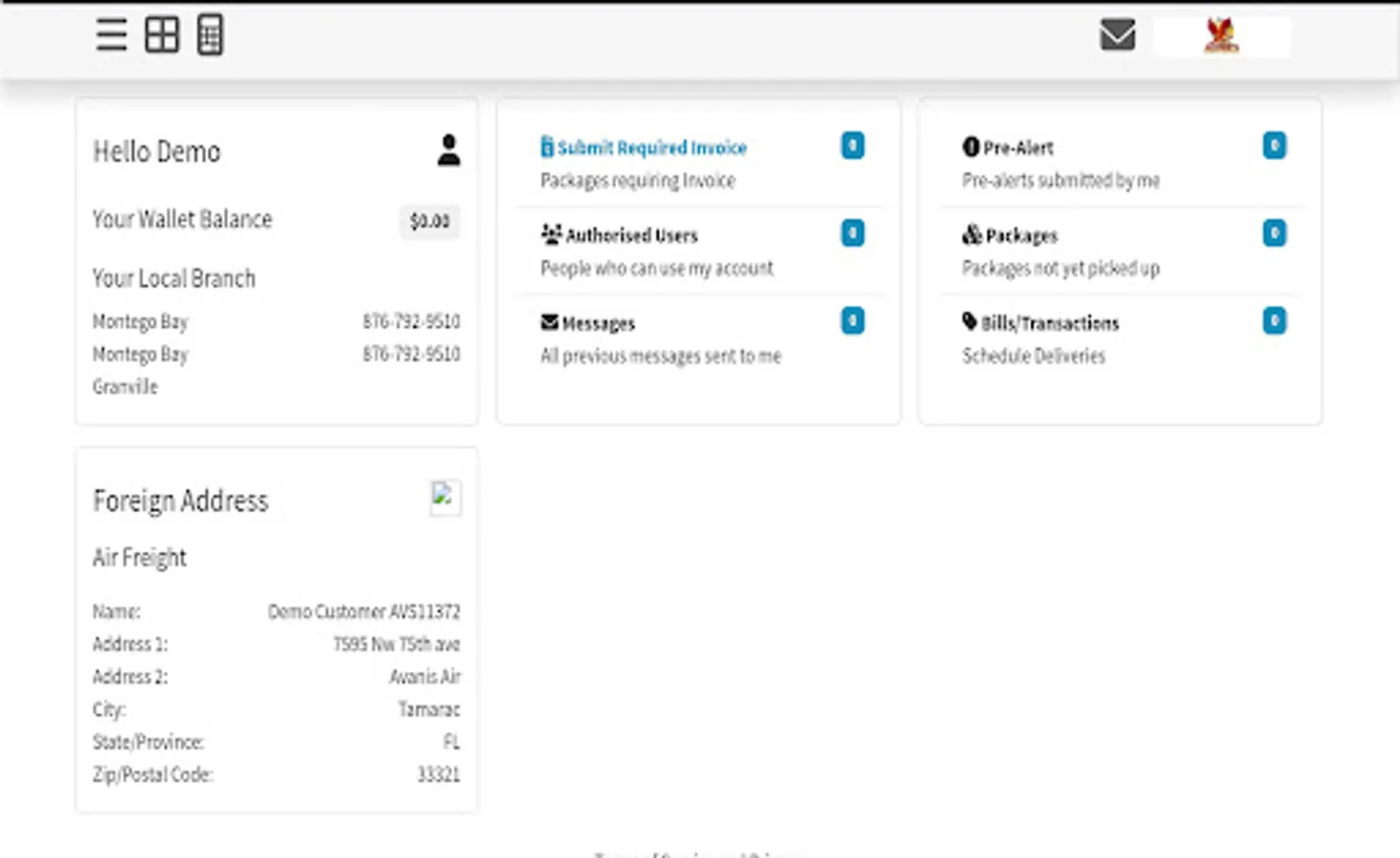This screenshot has width=1400, height=858.
Task: Click the Your Wallet Balance label
Action: (182, 219)
